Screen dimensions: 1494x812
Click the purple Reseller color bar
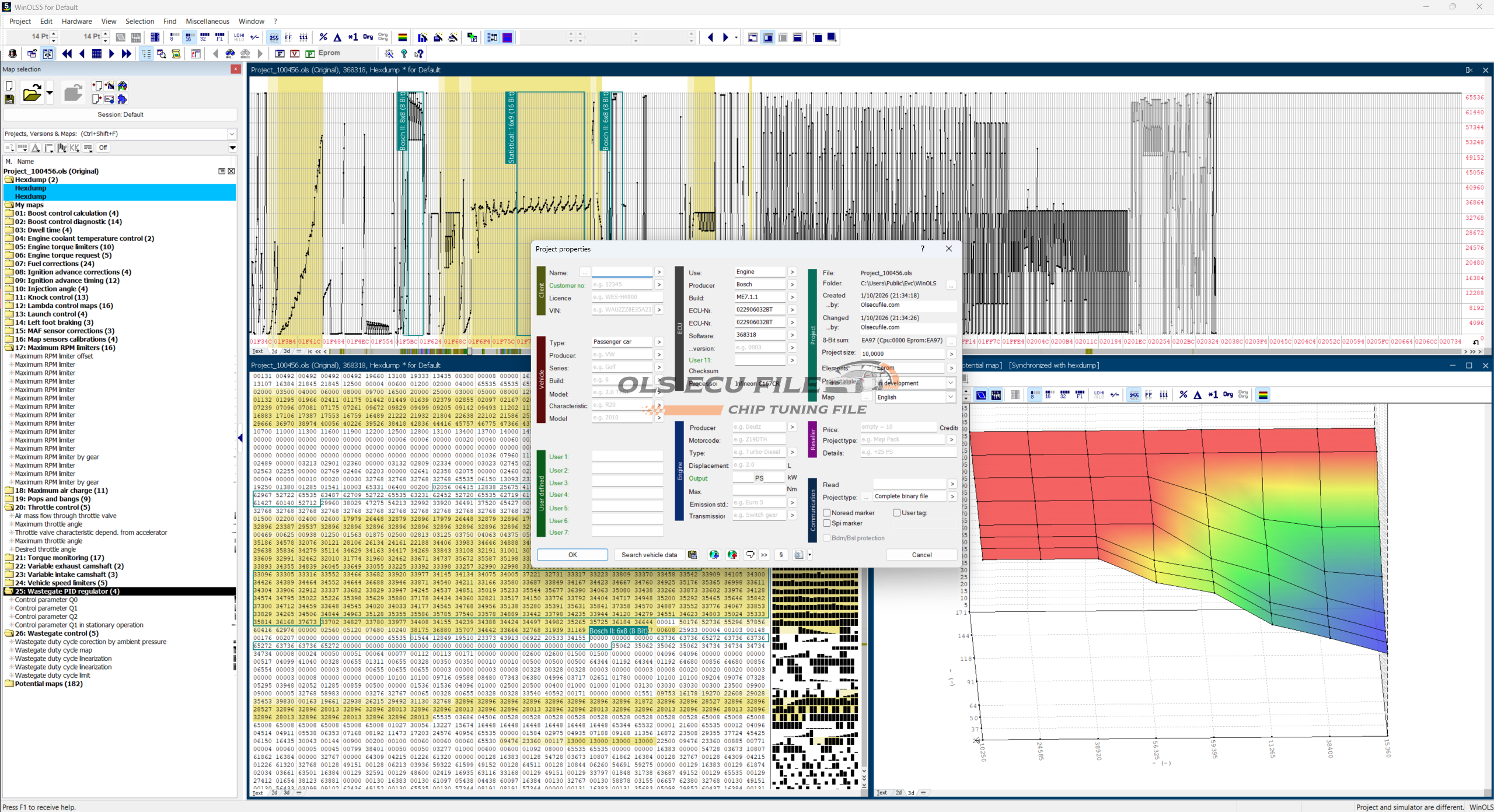812,440
